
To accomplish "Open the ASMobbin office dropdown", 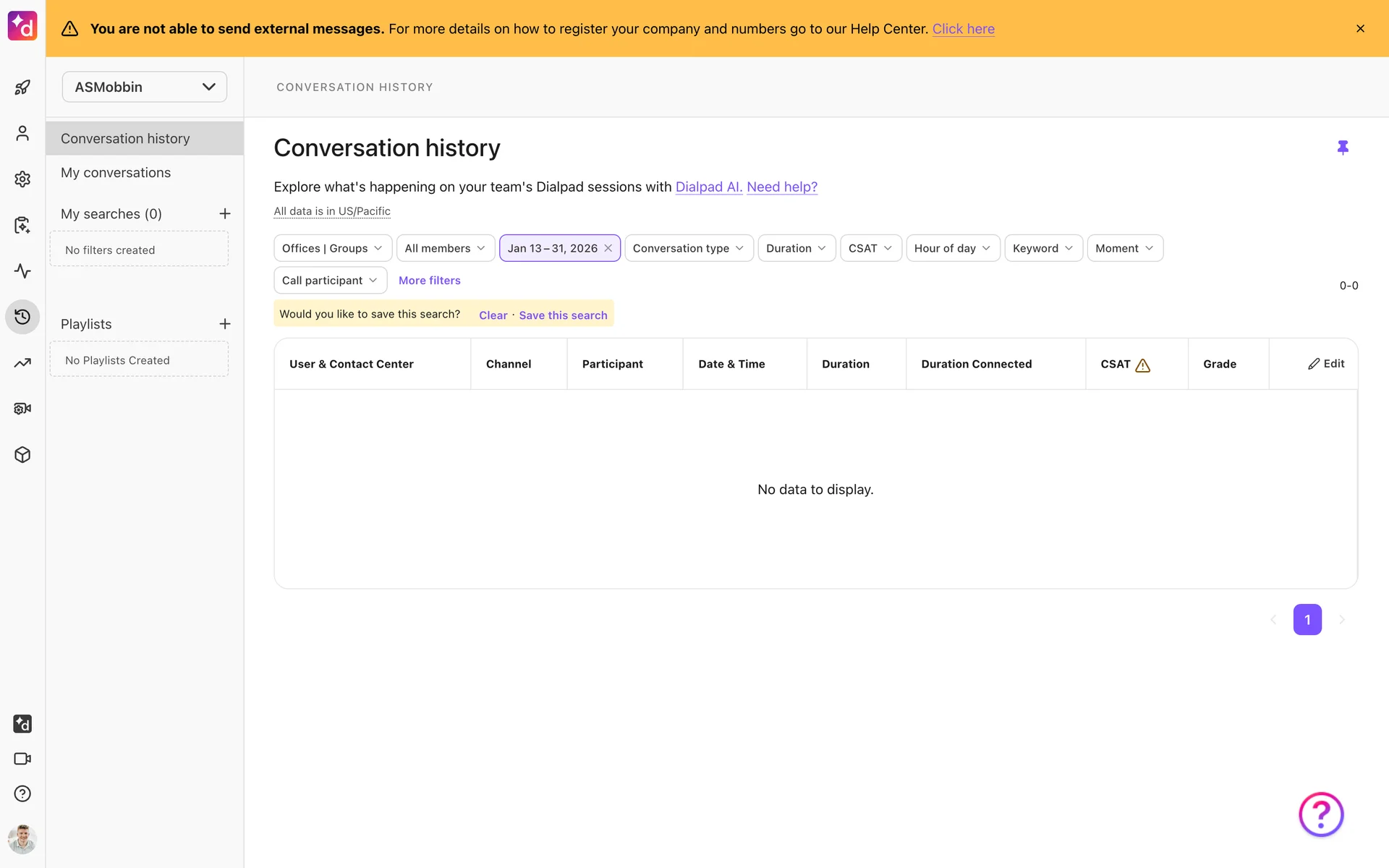I will 145,87.
